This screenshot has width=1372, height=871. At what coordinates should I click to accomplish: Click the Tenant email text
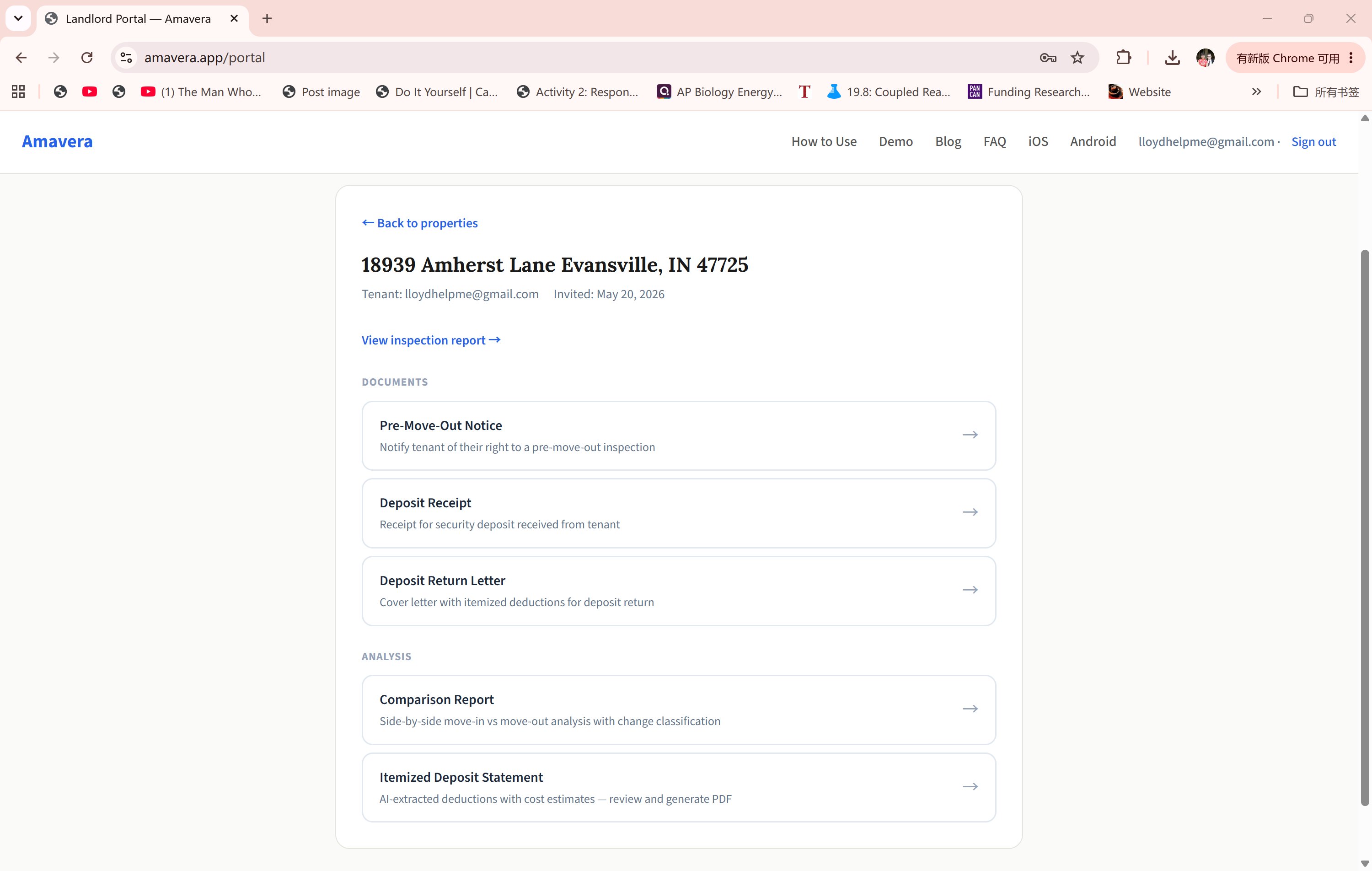click(x=450, y=294)
